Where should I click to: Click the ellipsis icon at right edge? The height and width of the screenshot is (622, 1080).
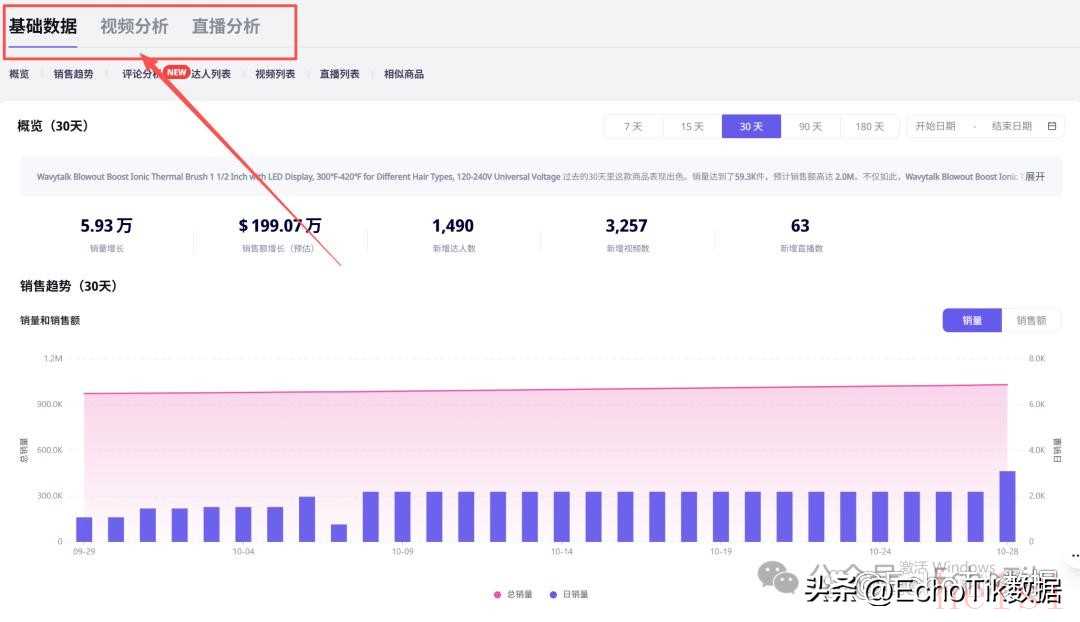1073,556
